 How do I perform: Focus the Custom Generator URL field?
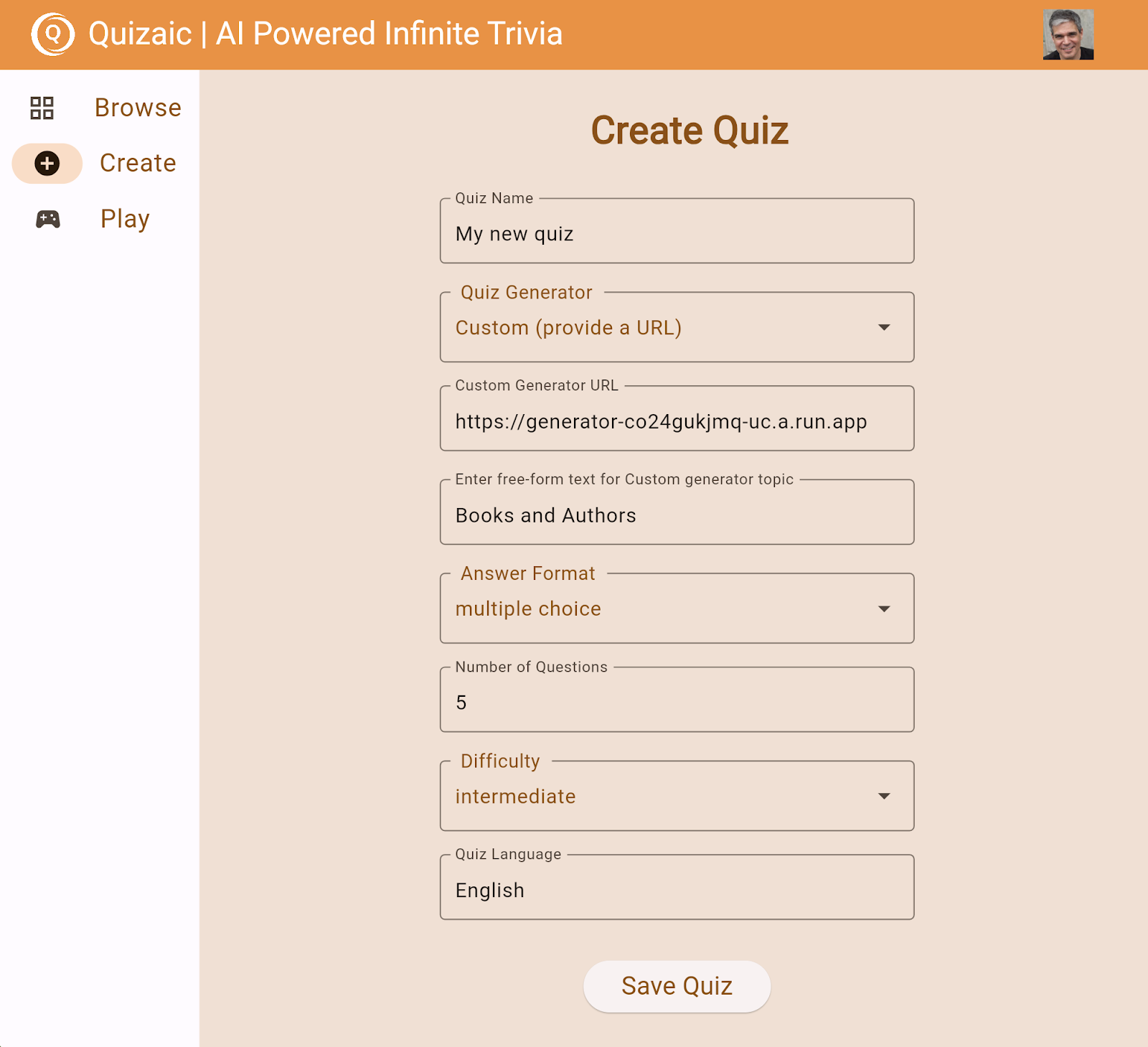coord(677,421)
